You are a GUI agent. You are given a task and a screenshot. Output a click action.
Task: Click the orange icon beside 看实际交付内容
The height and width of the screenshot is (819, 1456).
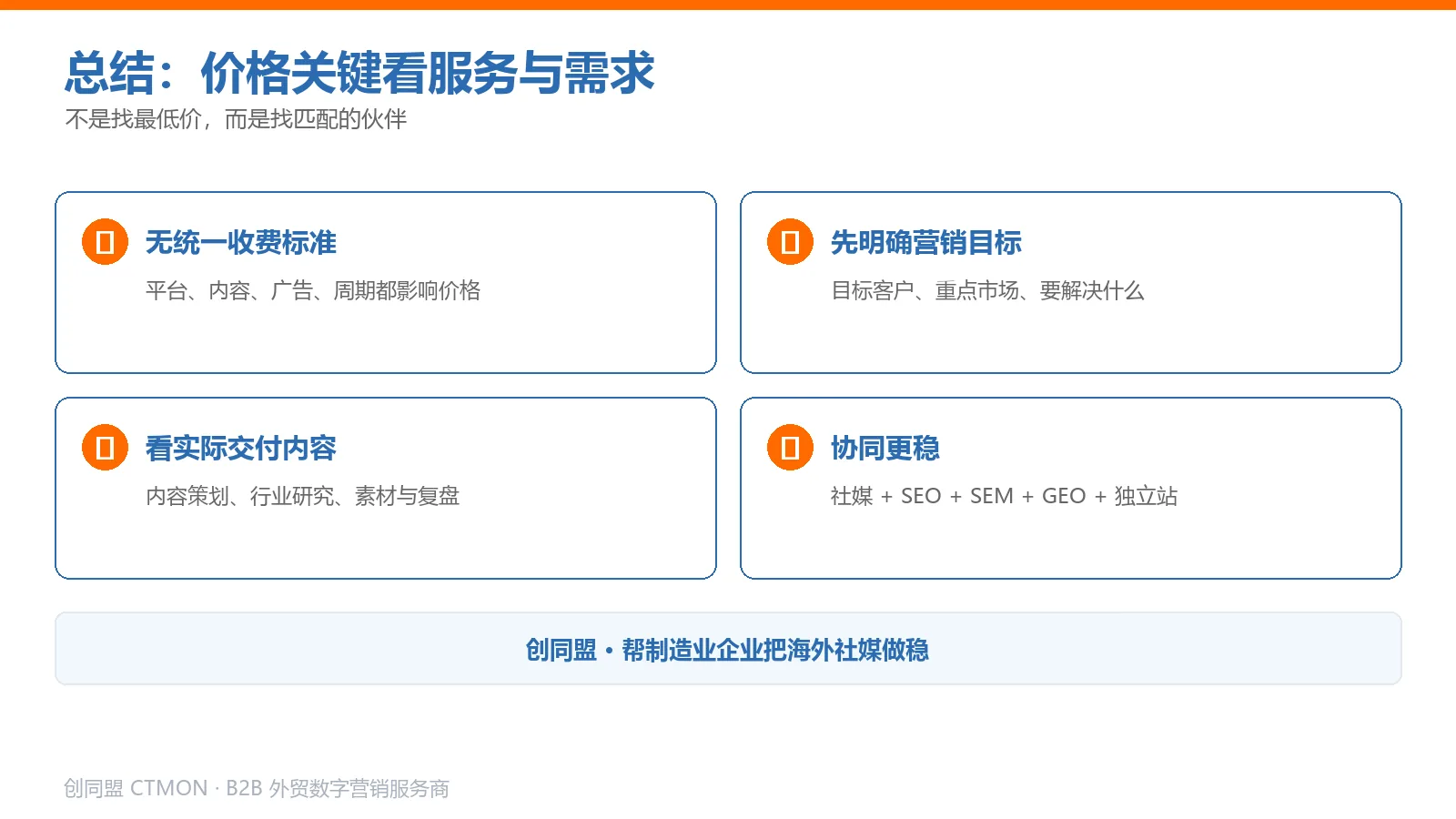pos(105,448)
